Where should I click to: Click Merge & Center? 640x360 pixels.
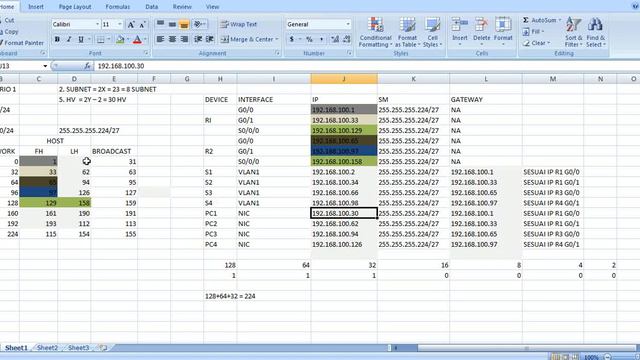click(x=247, y=39)
